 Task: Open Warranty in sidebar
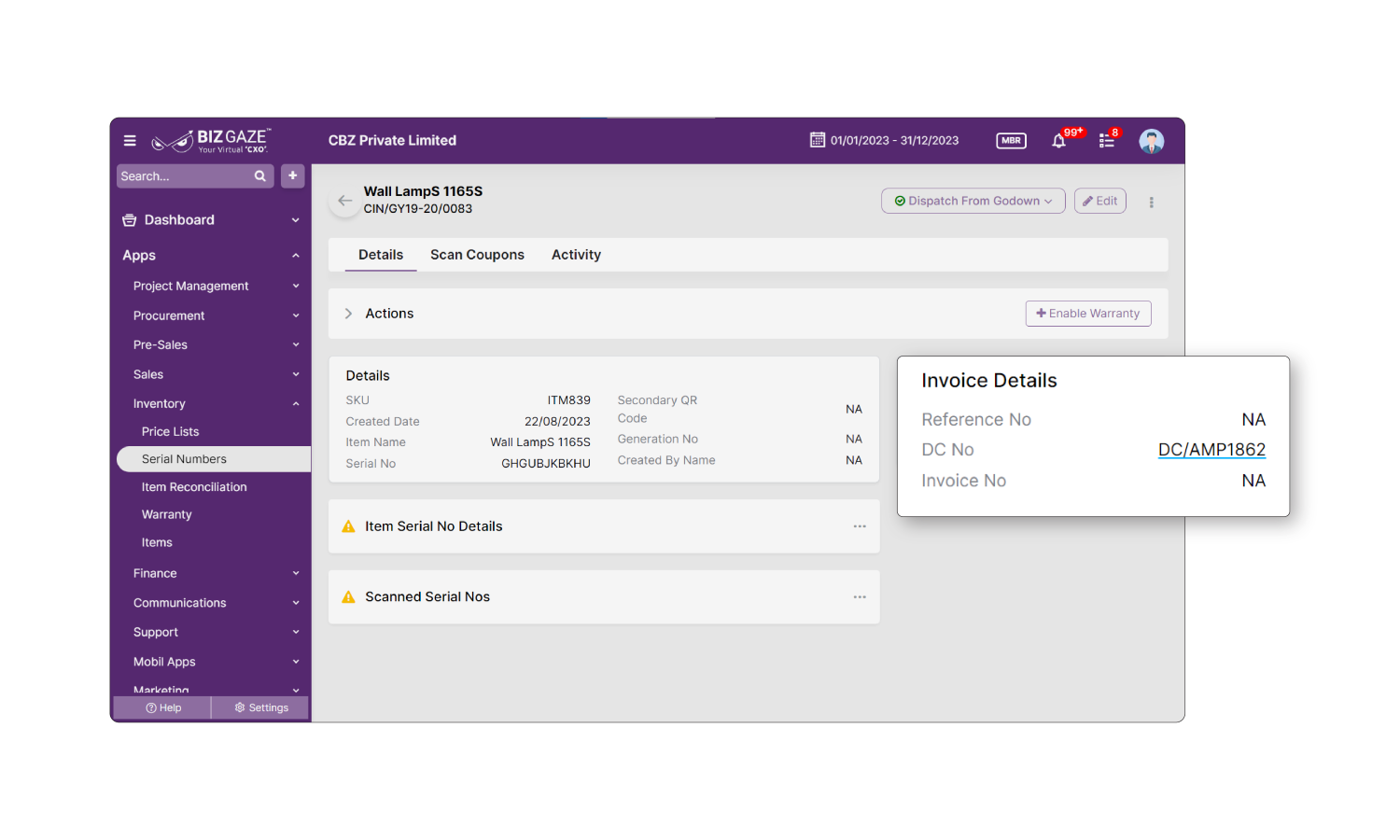click(166, 515)
